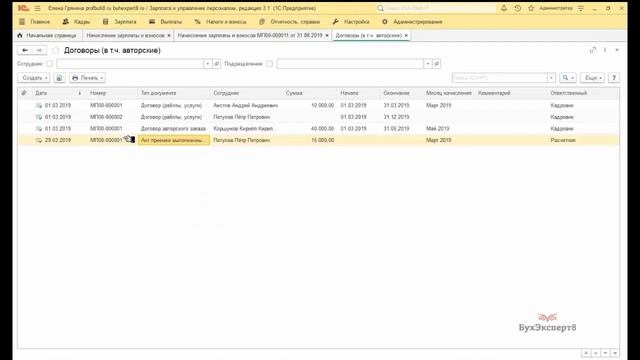Close the Договоры form with X
Viewport: 640px width, 360px height.
coord(617,50)
